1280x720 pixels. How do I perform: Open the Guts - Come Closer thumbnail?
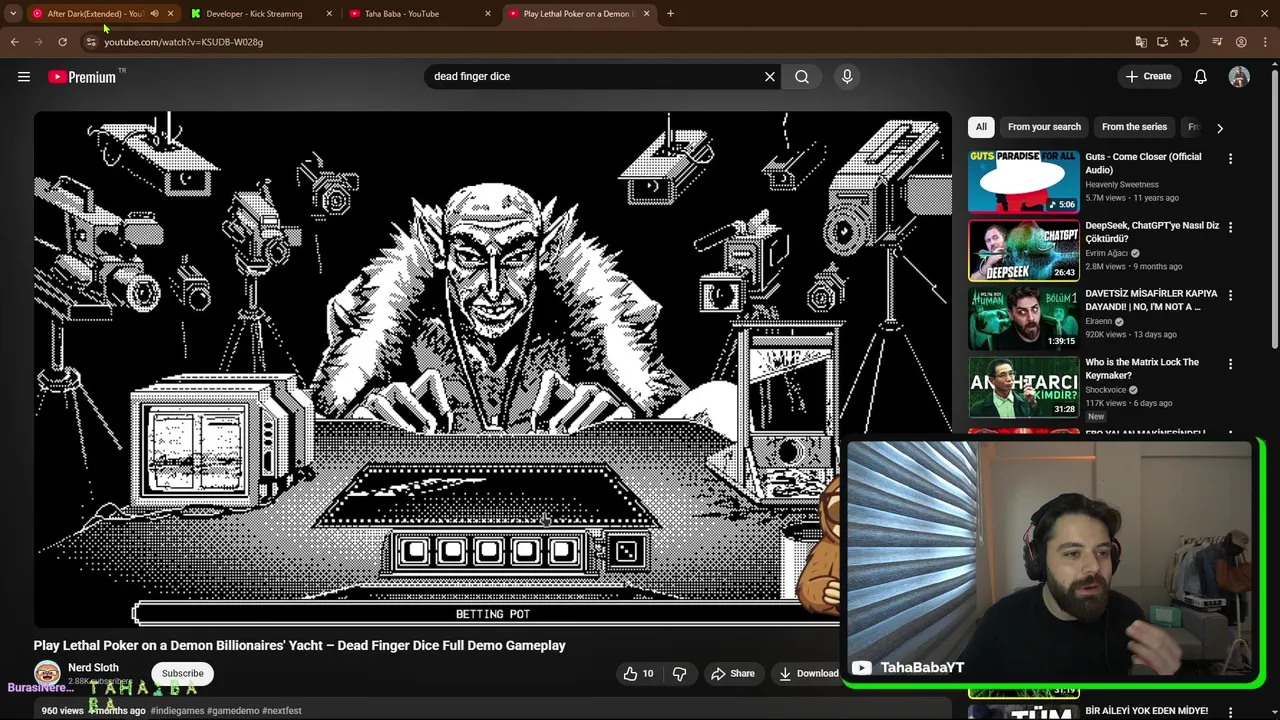[1023, 181]
